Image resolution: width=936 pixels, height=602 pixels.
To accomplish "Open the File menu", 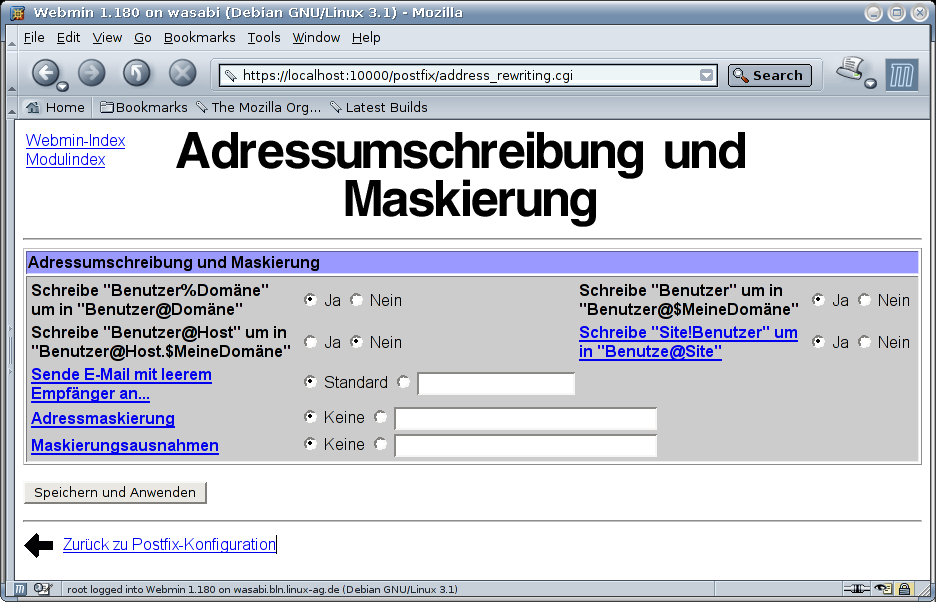I will [x=34, y=38].
